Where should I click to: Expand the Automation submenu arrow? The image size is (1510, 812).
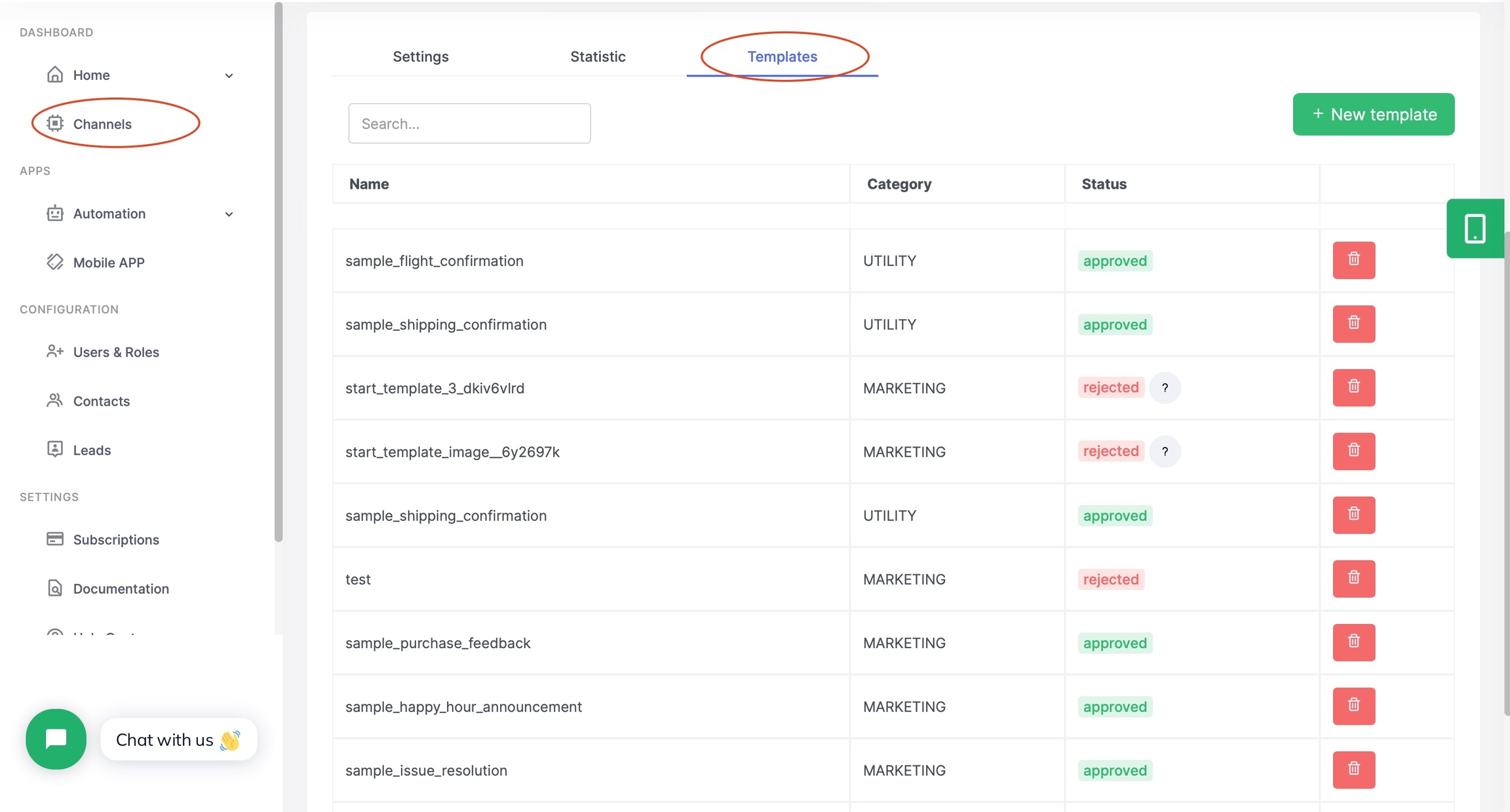[229, 214]
